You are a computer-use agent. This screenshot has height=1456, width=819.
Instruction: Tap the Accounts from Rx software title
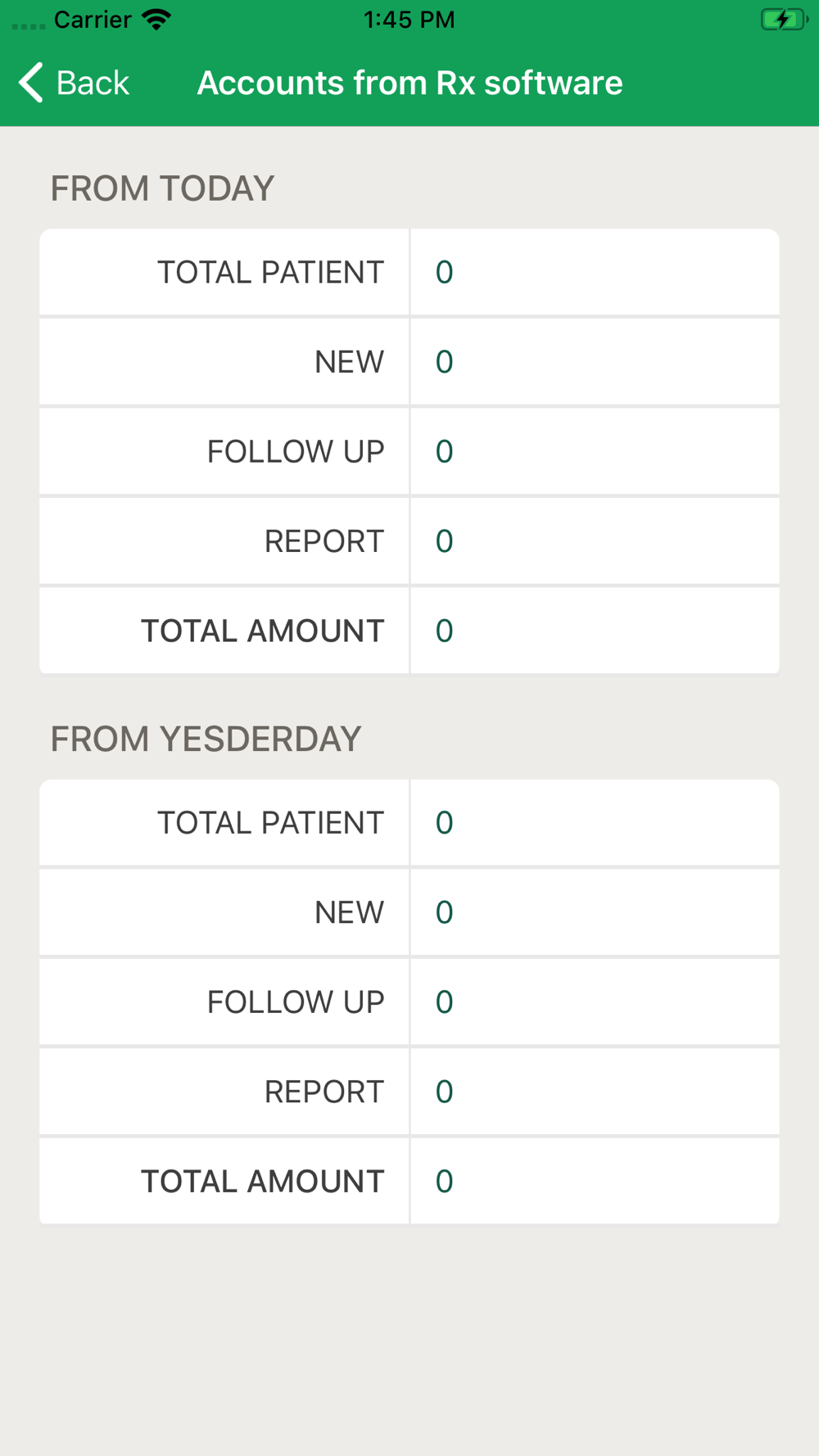point(409,83)
